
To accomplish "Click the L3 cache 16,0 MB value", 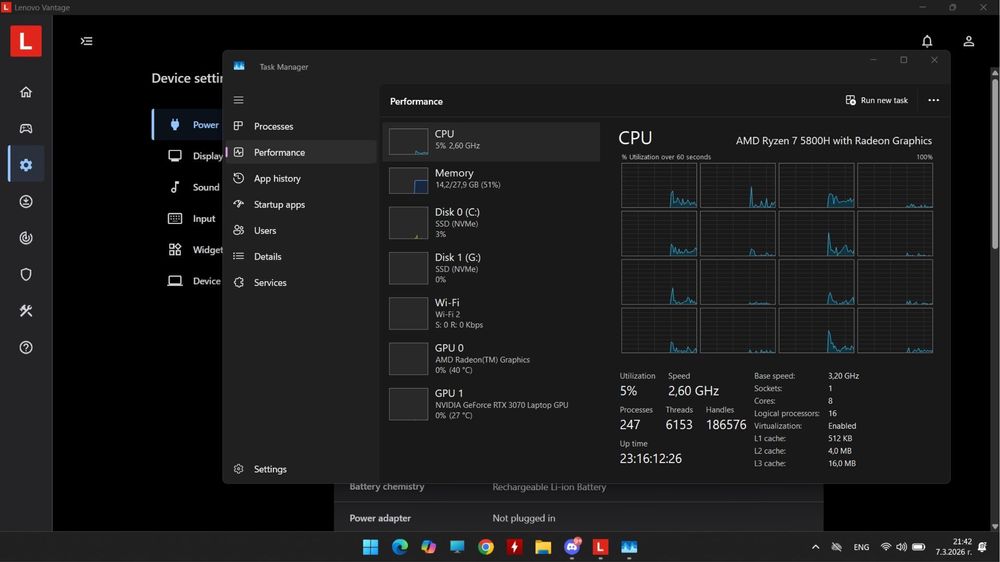I will (842, 464).
